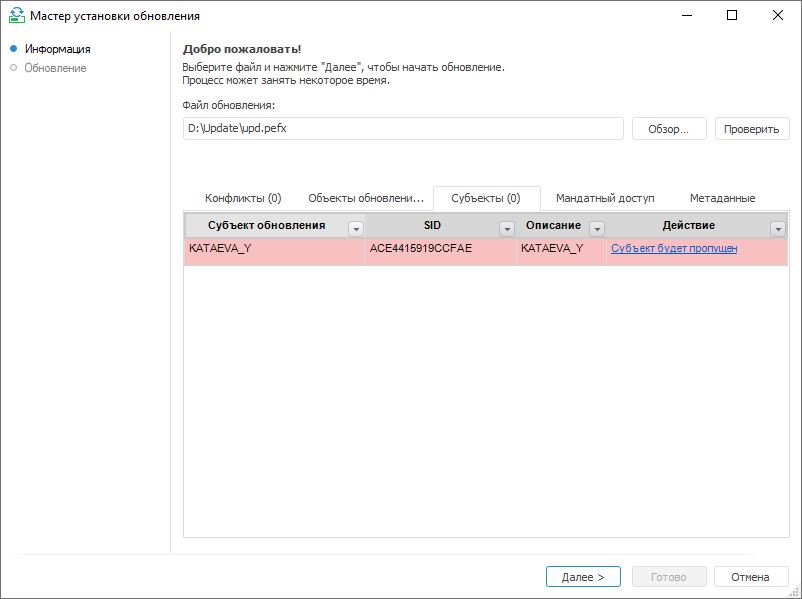This screenshot has height=599, width=802.
Task: Select the Информация step in sidebar
Action: click(x=58, y=49)
